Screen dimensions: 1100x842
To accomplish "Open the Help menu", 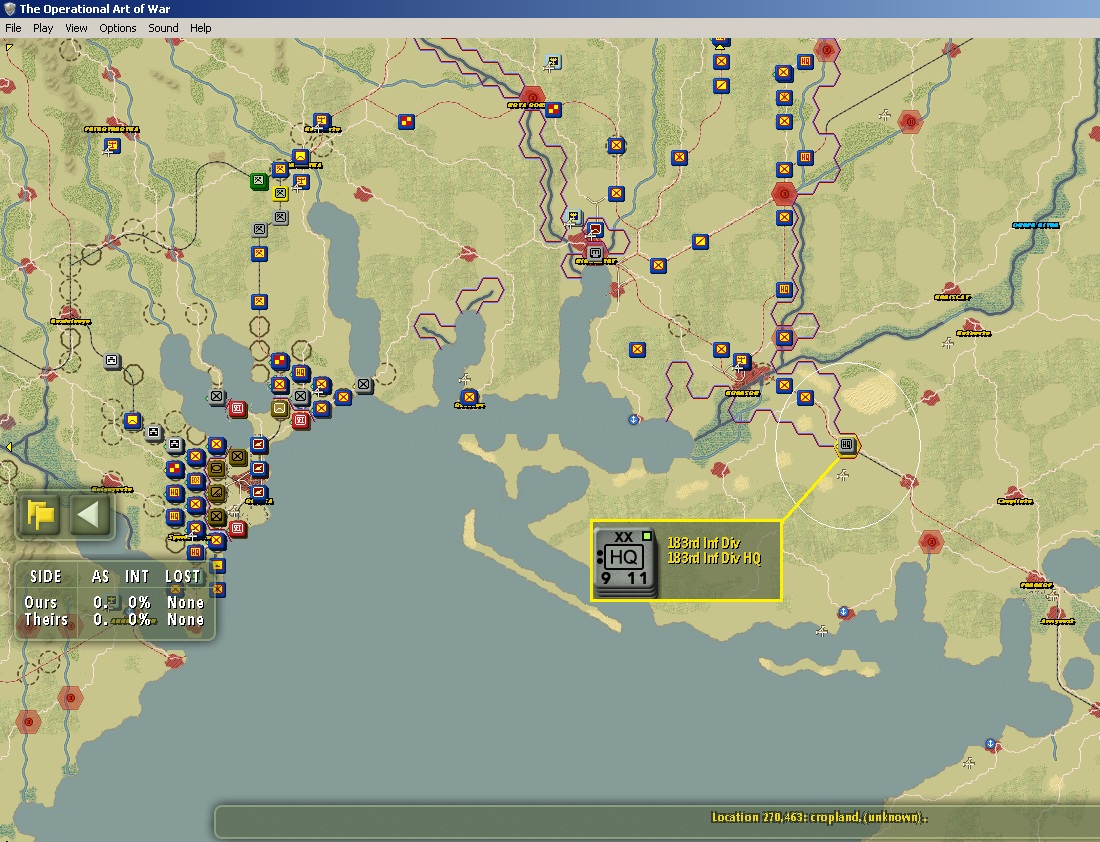I will 200,28.
